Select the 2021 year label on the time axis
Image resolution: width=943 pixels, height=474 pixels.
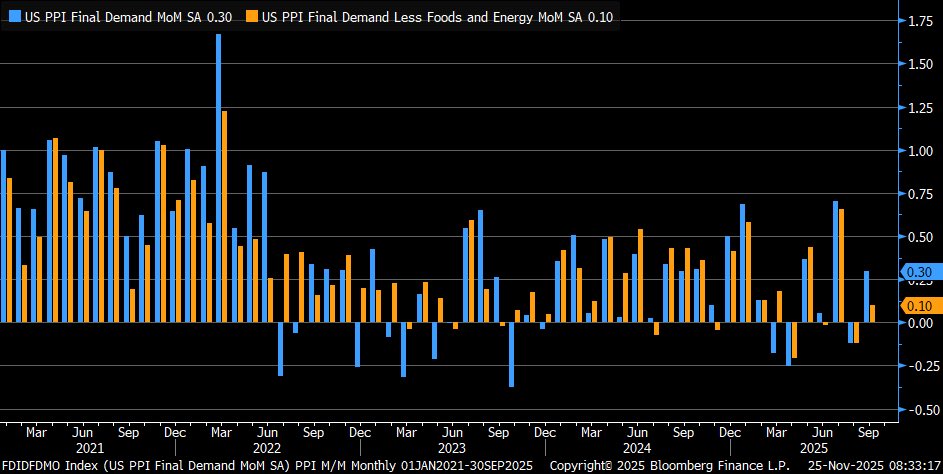tap(90, 449)
